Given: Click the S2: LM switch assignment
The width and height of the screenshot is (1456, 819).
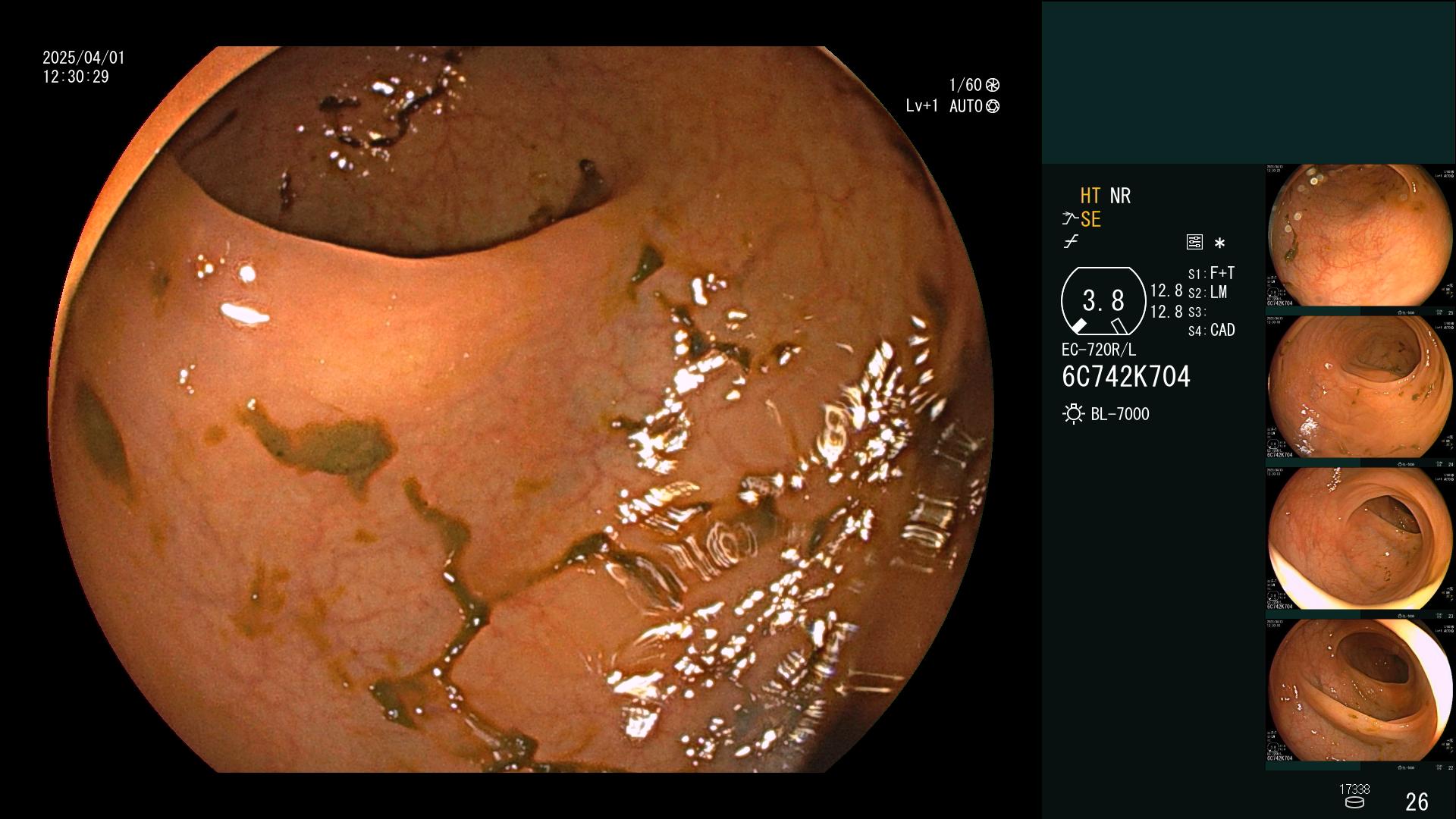Looking at the screenshot, I should click(1207, 293).
